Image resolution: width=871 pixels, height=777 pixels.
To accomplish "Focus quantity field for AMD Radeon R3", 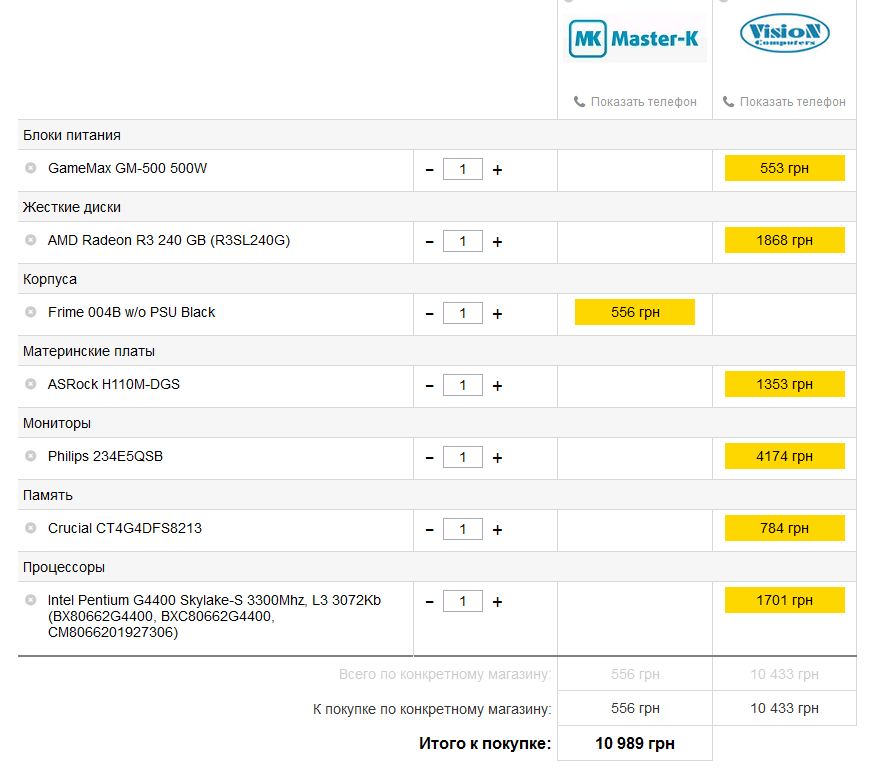I will (463, 241).
